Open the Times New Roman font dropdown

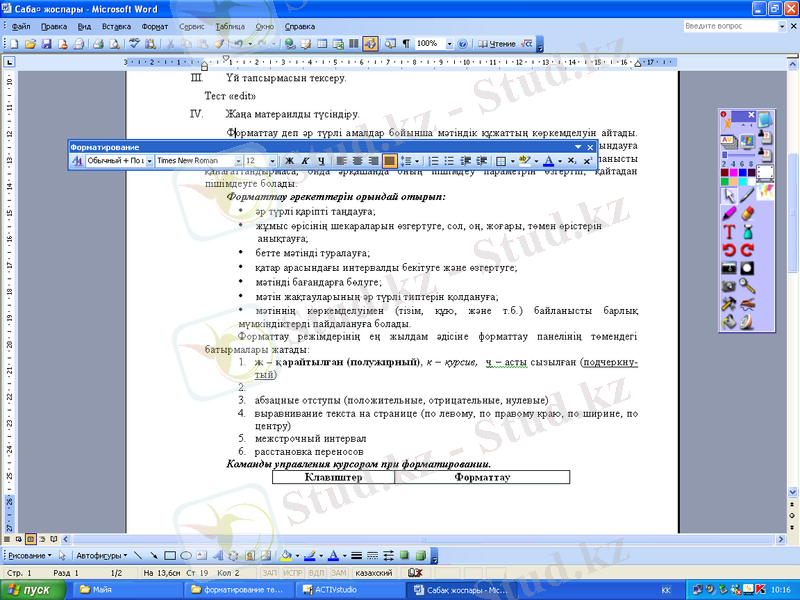(x=238, y=160)
